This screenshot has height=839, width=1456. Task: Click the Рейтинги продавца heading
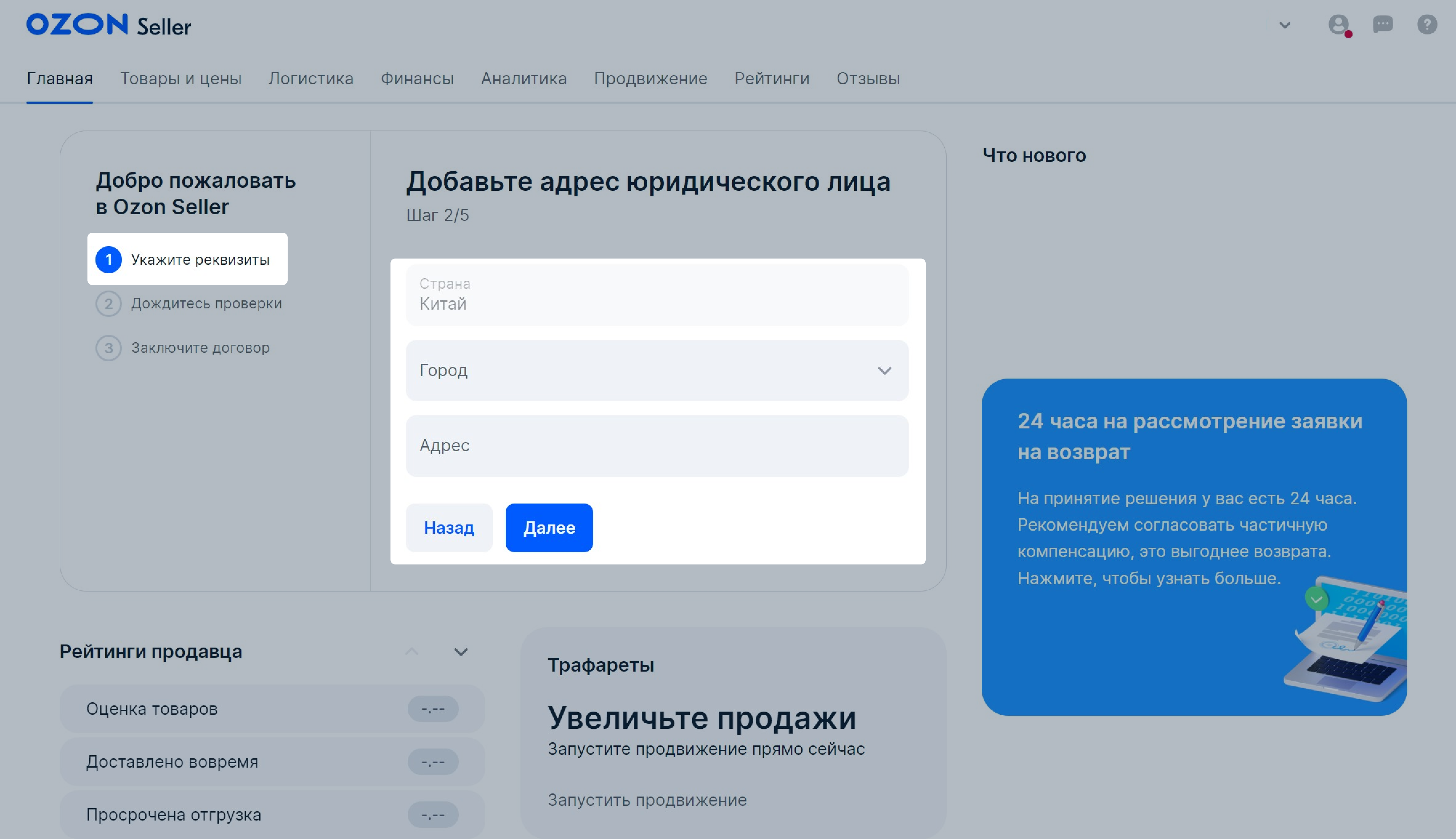[151, 652]
